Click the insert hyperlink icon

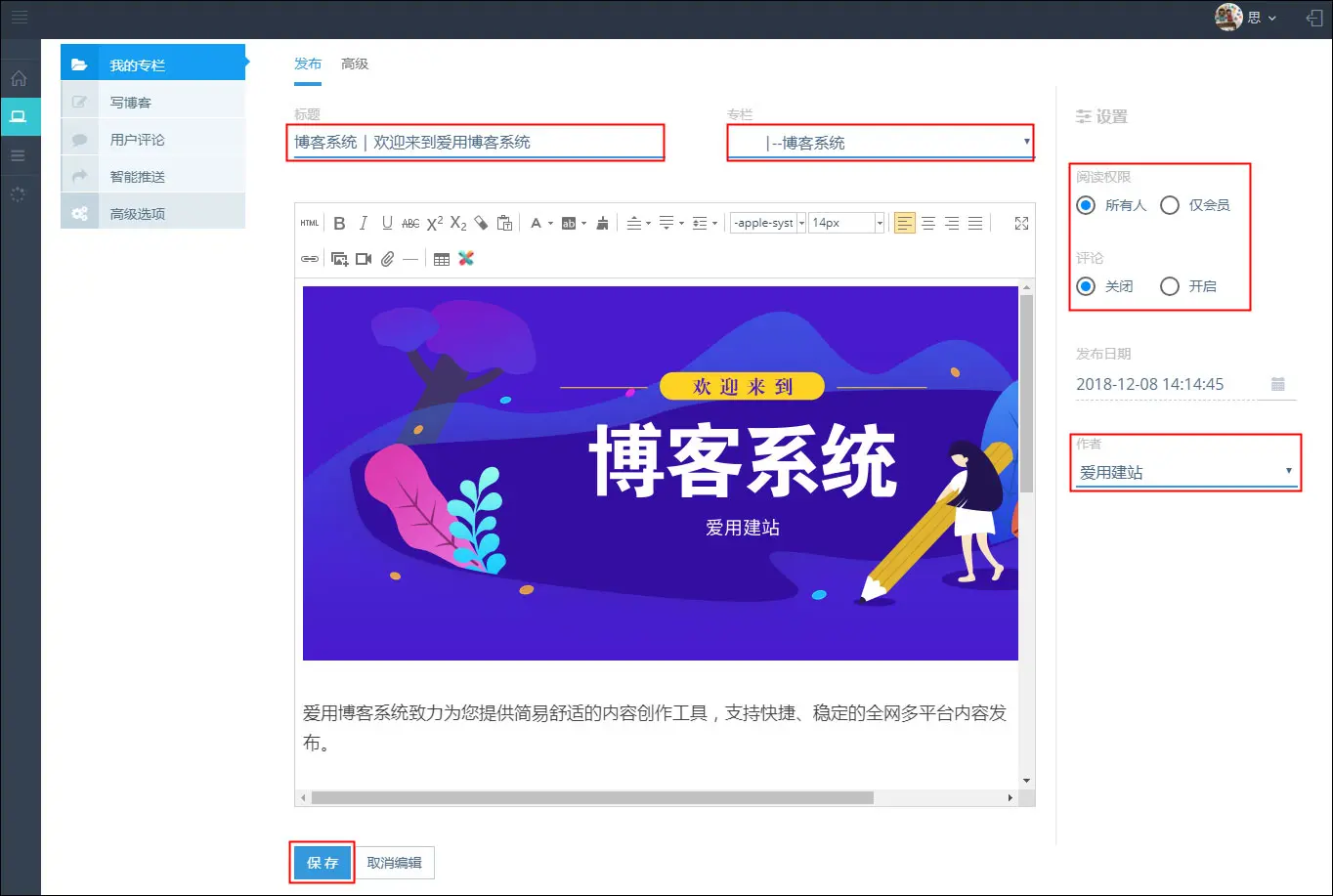tap(310, 259)
